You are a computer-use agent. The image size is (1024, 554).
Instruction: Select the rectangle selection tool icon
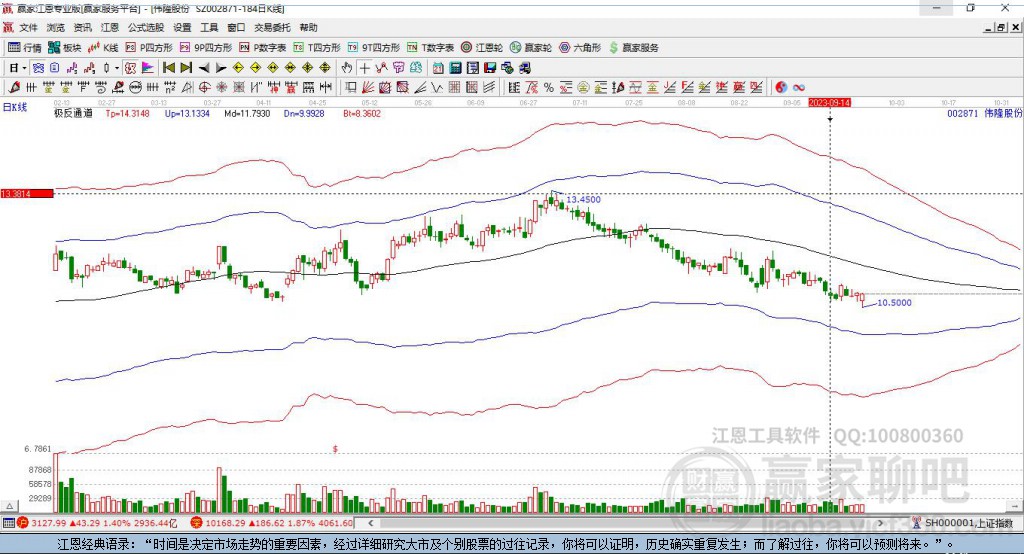pos(351,87)
